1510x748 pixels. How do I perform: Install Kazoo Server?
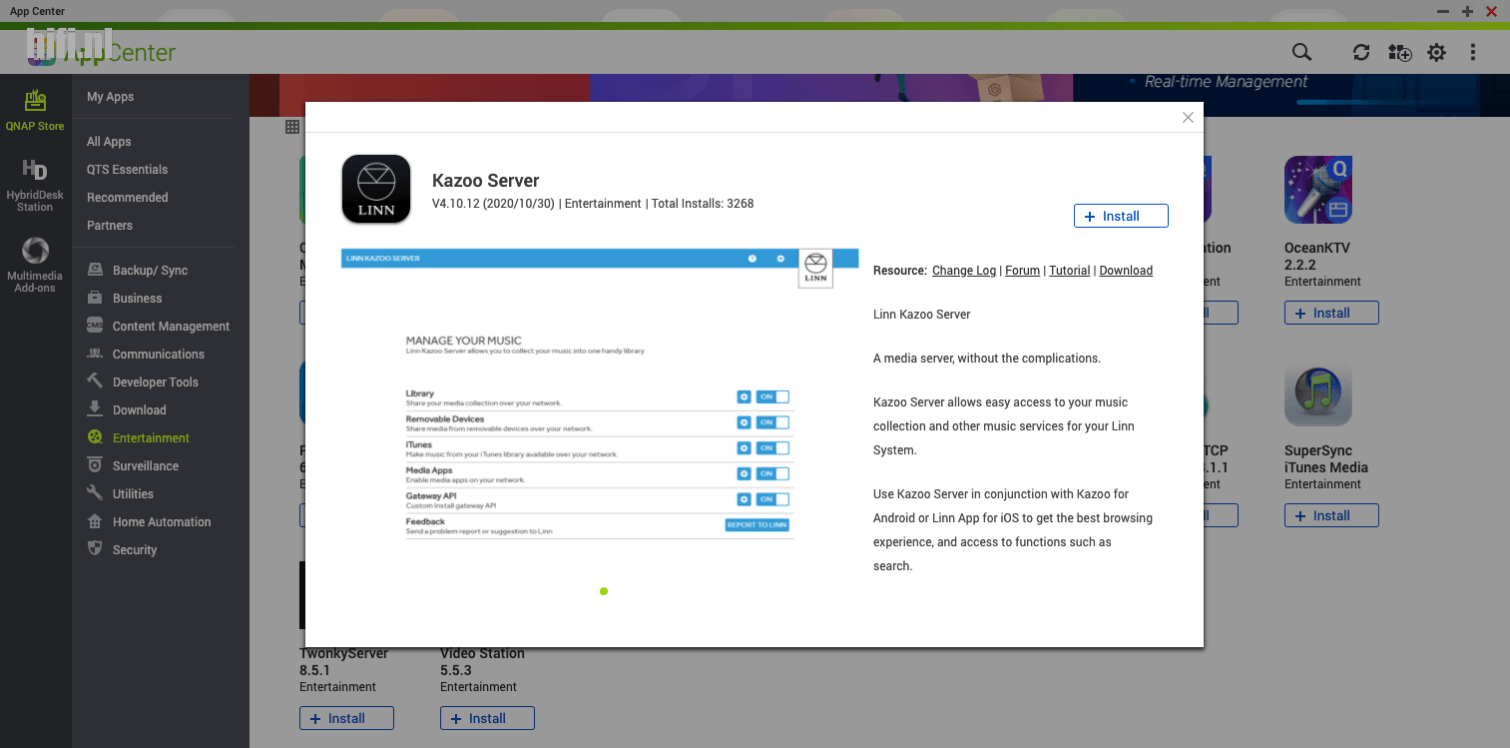coord(1121,216)
